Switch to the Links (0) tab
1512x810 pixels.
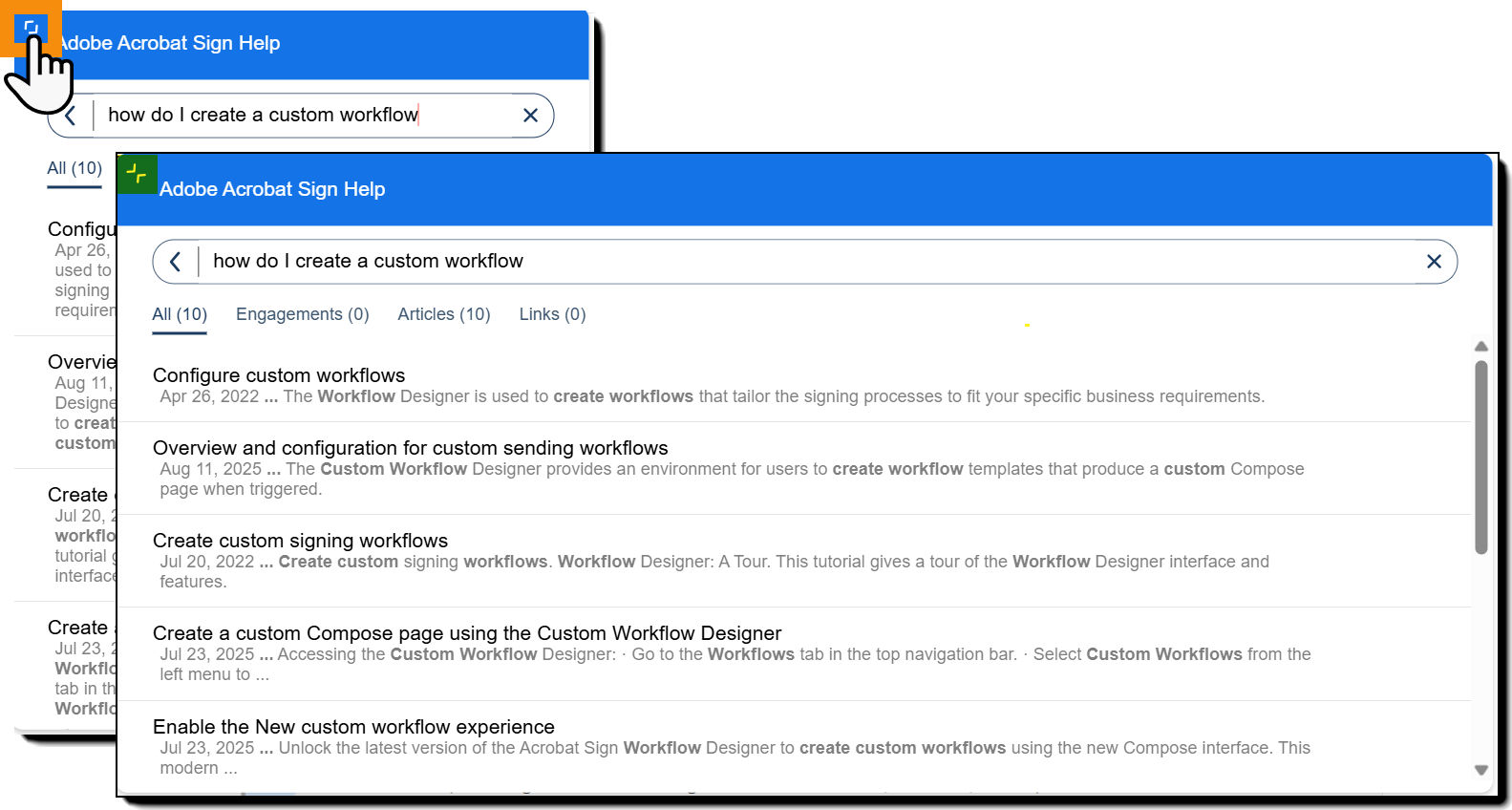click(x=553, y=314)
